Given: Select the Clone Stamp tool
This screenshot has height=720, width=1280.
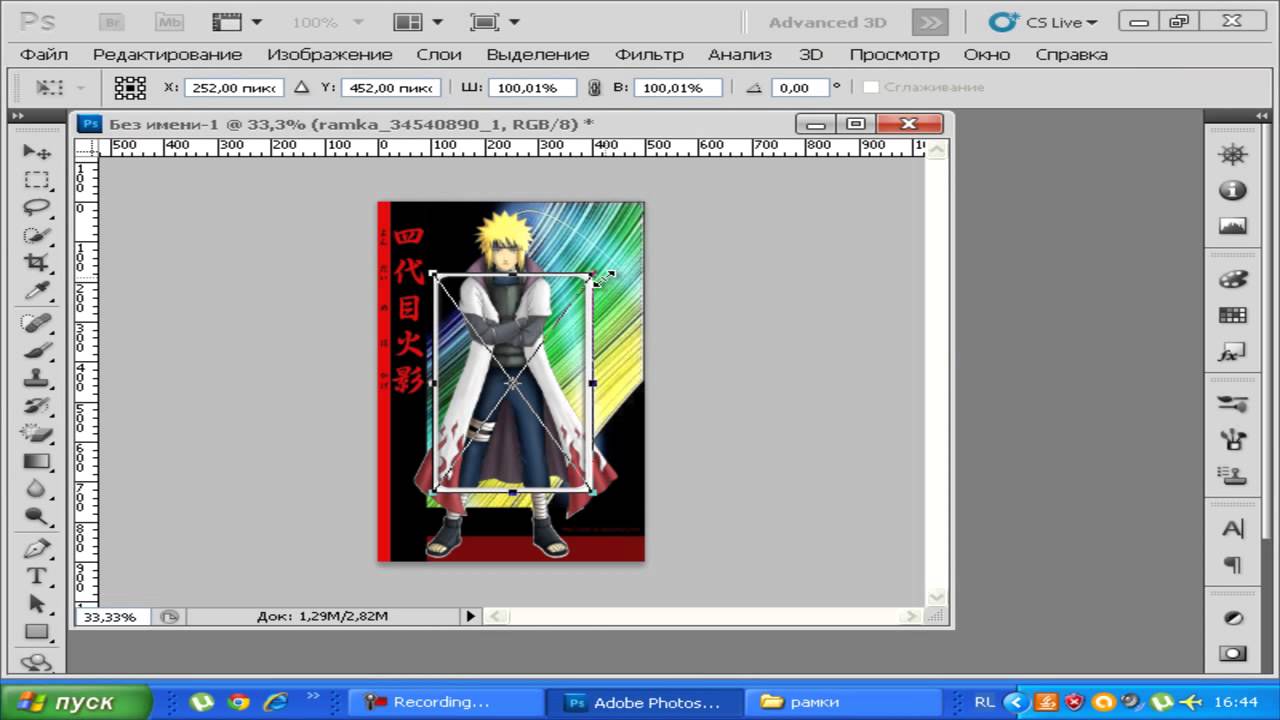Looking at the screenshot, I should click(x=37, y=378).
